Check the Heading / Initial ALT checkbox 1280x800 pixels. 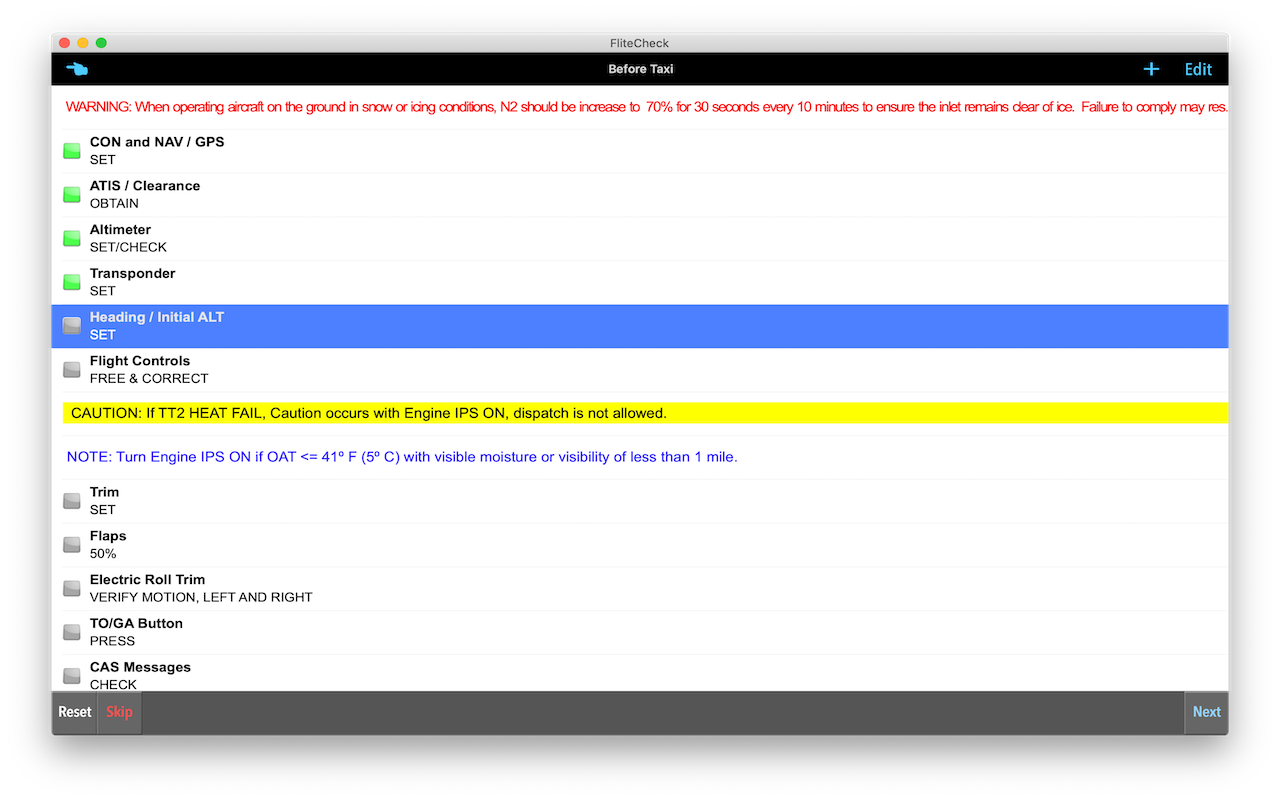pos(72,326)
